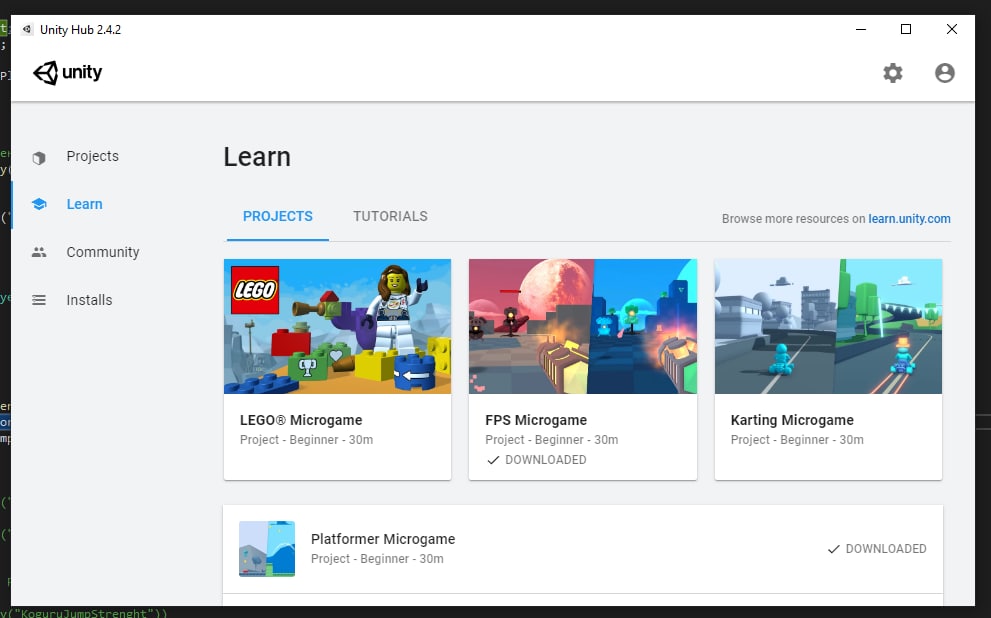Image resolution: width=991 pixels, height=618 pixels.
Task: Open the Installs section
Action: point(89,300)
